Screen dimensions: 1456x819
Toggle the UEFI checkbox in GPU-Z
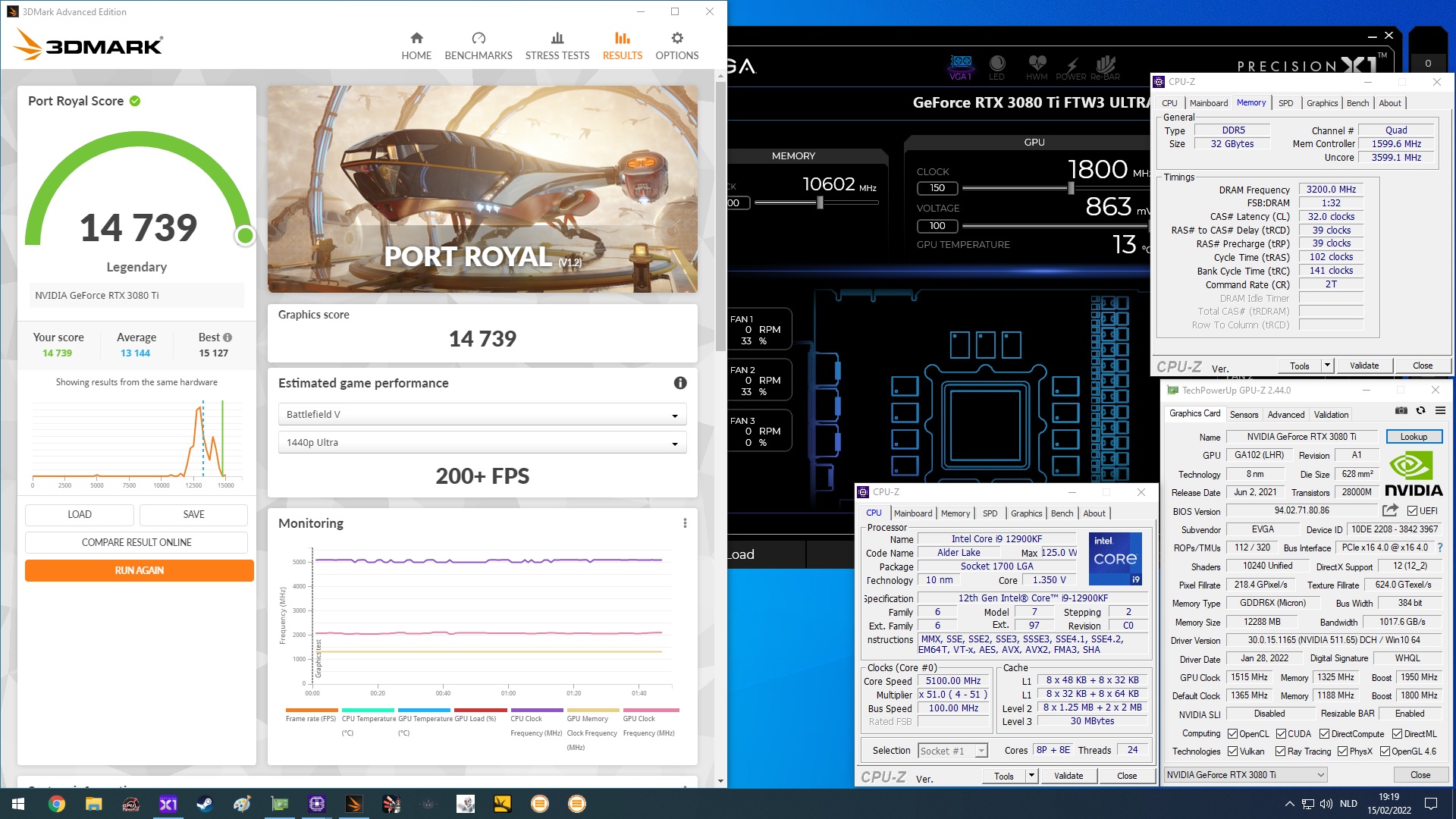(1412, 511)
